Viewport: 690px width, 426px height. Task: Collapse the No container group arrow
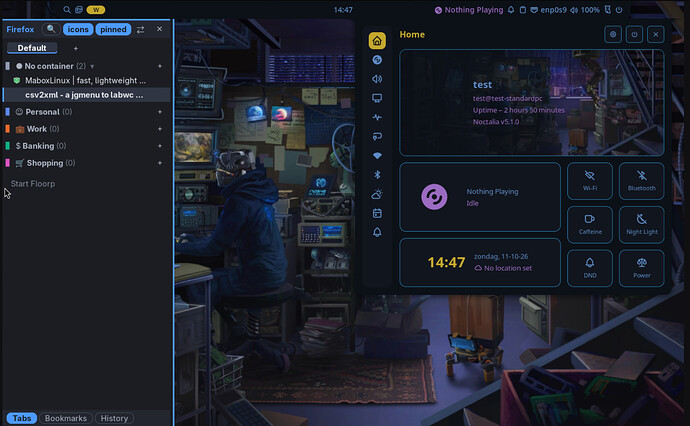92,66
